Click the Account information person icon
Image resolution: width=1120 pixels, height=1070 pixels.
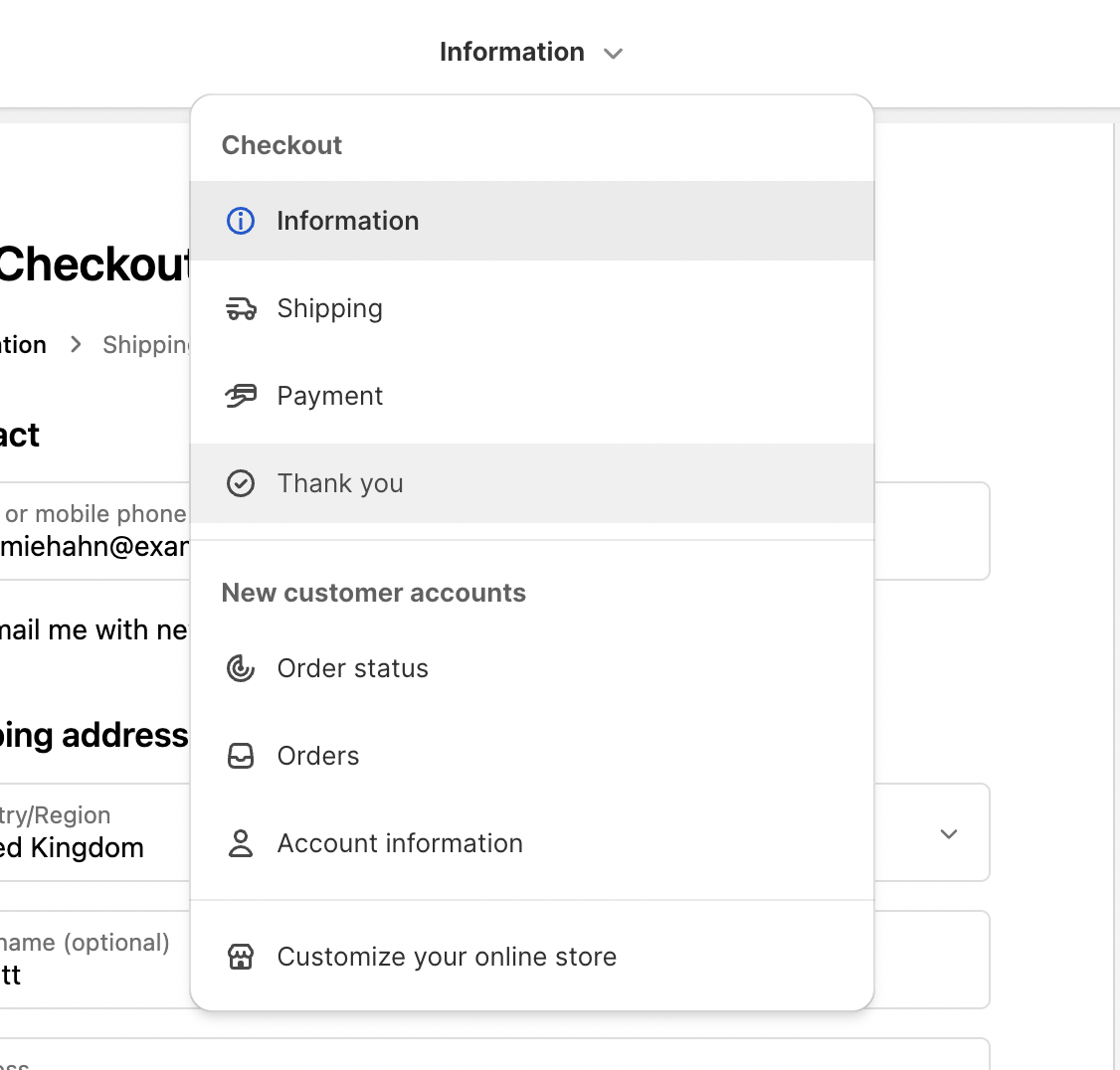point(241,843)
